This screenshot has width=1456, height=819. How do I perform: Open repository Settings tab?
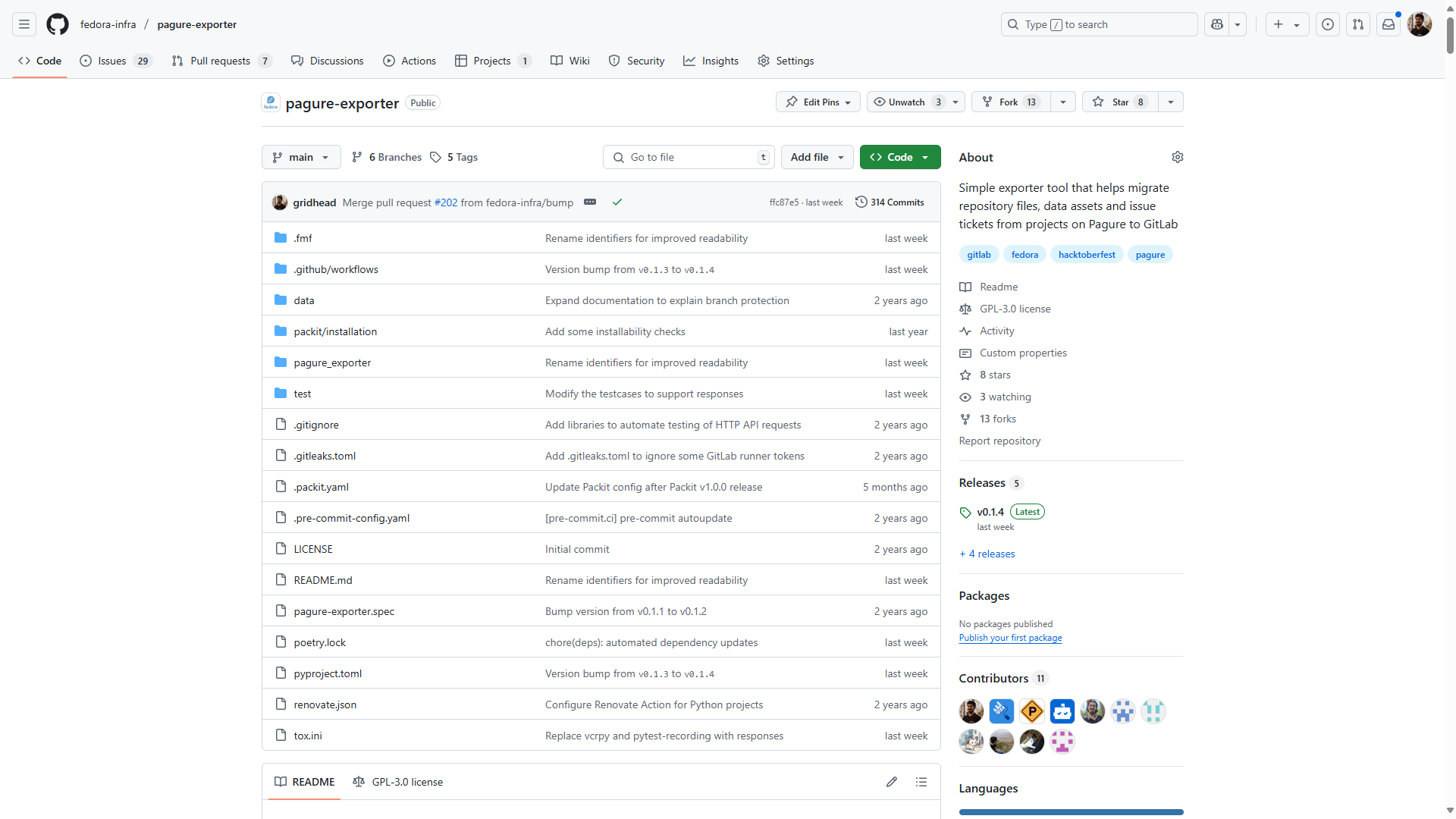[x=786, y=61]
